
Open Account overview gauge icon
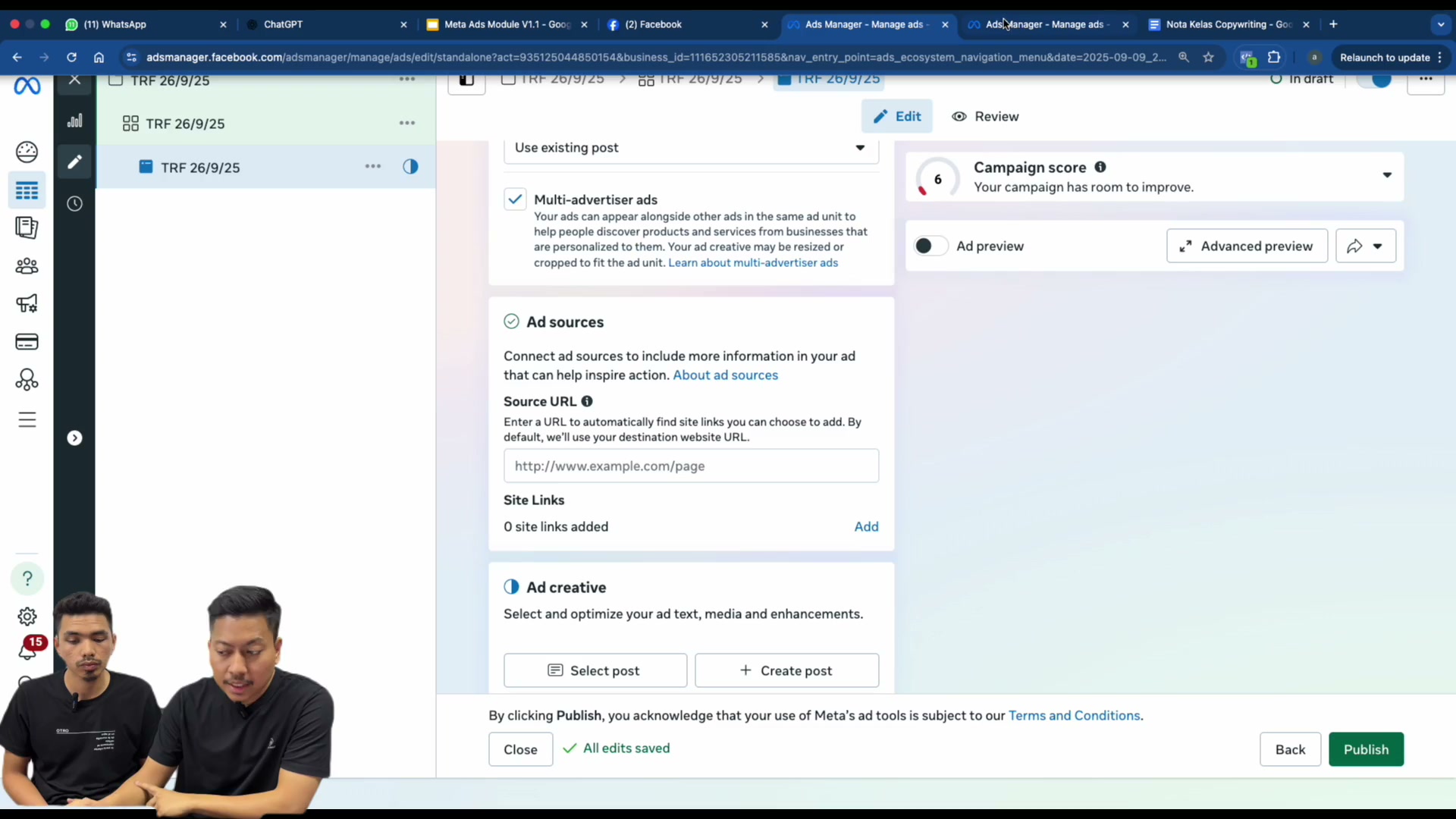coord(27,152)
